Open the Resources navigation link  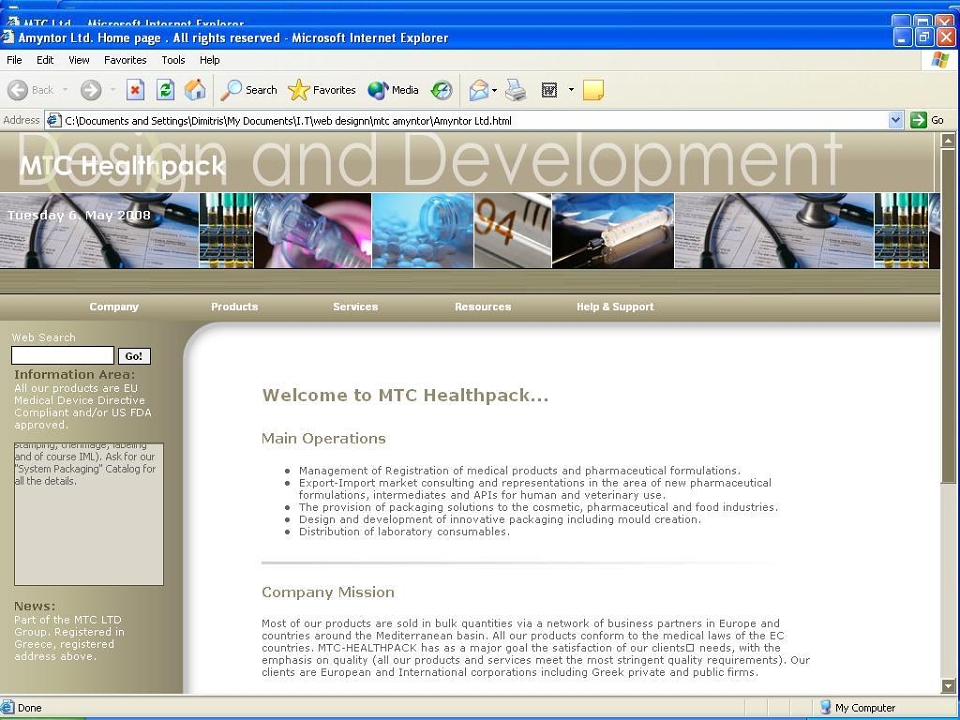[x=482, y=307]
